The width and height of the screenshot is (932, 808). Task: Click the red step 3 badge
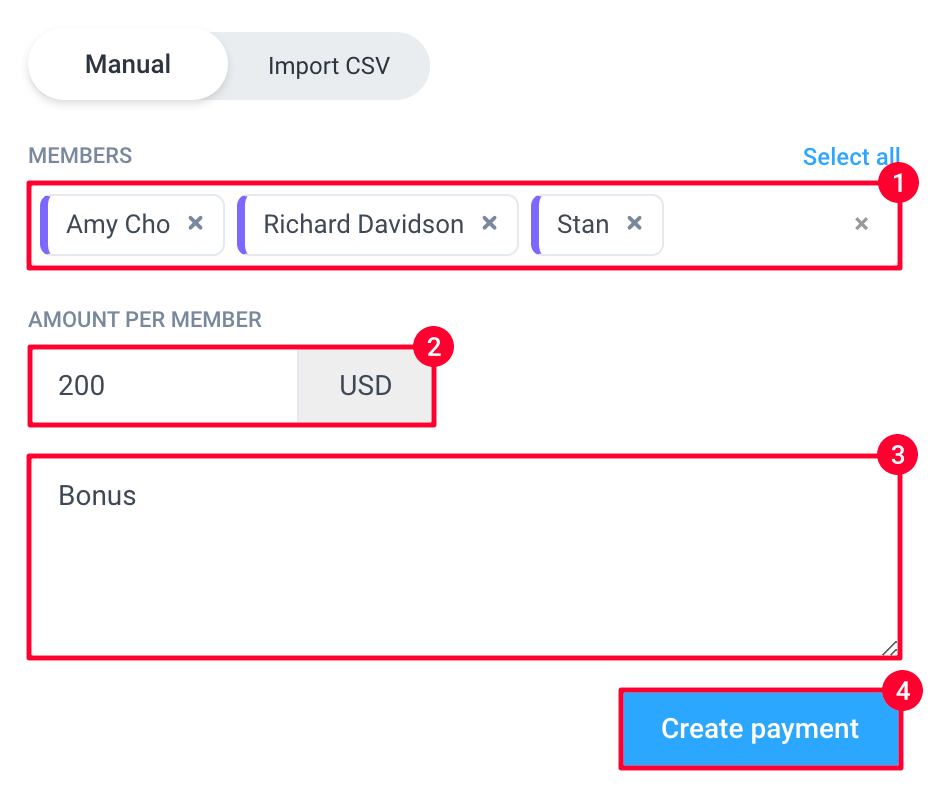pos(898,455)
